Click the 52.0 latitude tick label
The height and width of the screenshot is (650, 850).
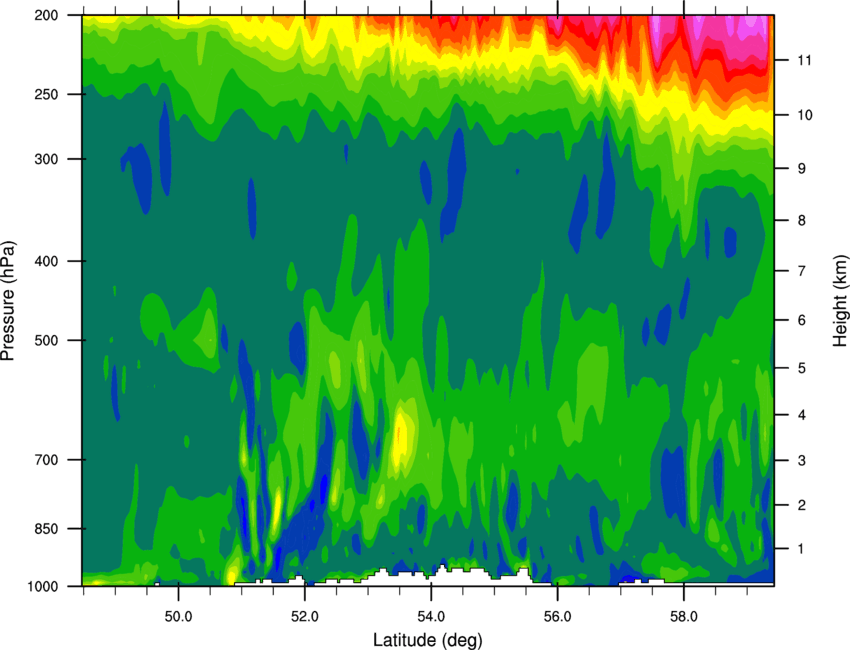coord(305,617)
